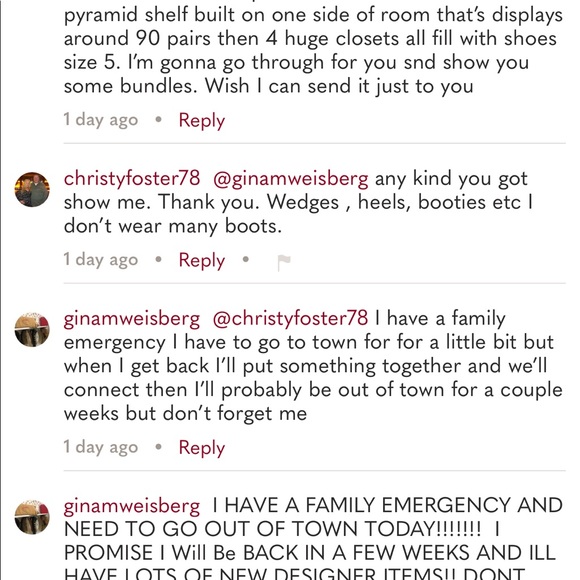580x580 pixels.
Task: Reply to ginamweisberg's family emergency comment
Action: [x=202, y=448]
